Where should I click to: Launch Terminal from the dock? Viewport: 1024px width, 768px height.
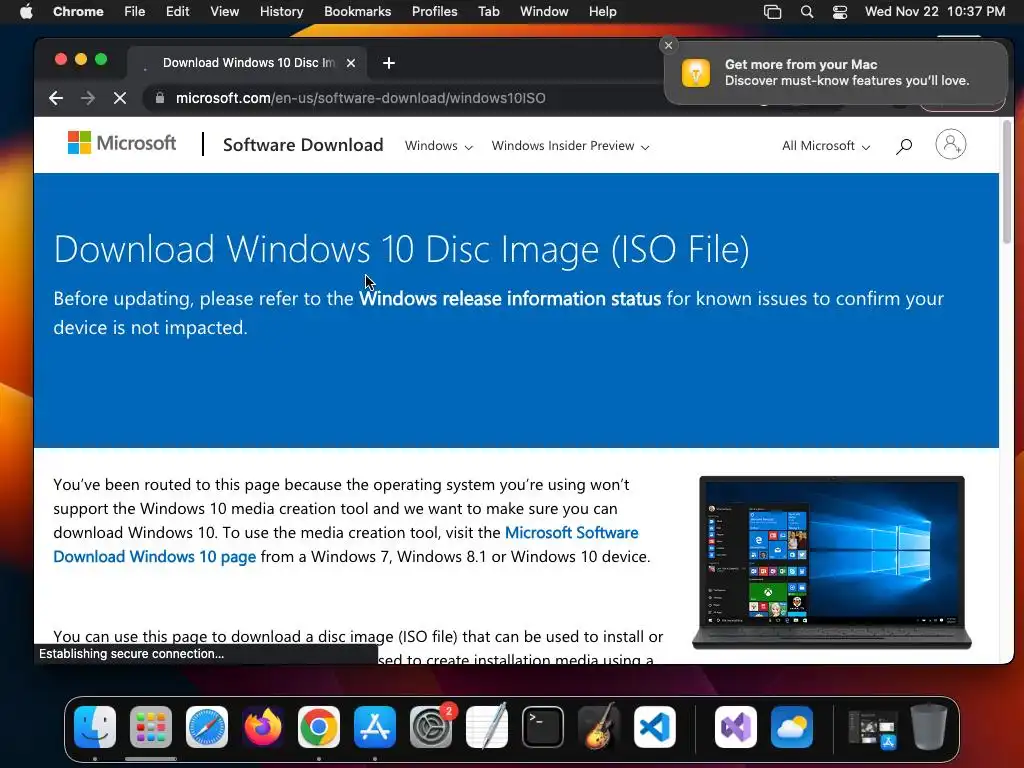point(543,726)
